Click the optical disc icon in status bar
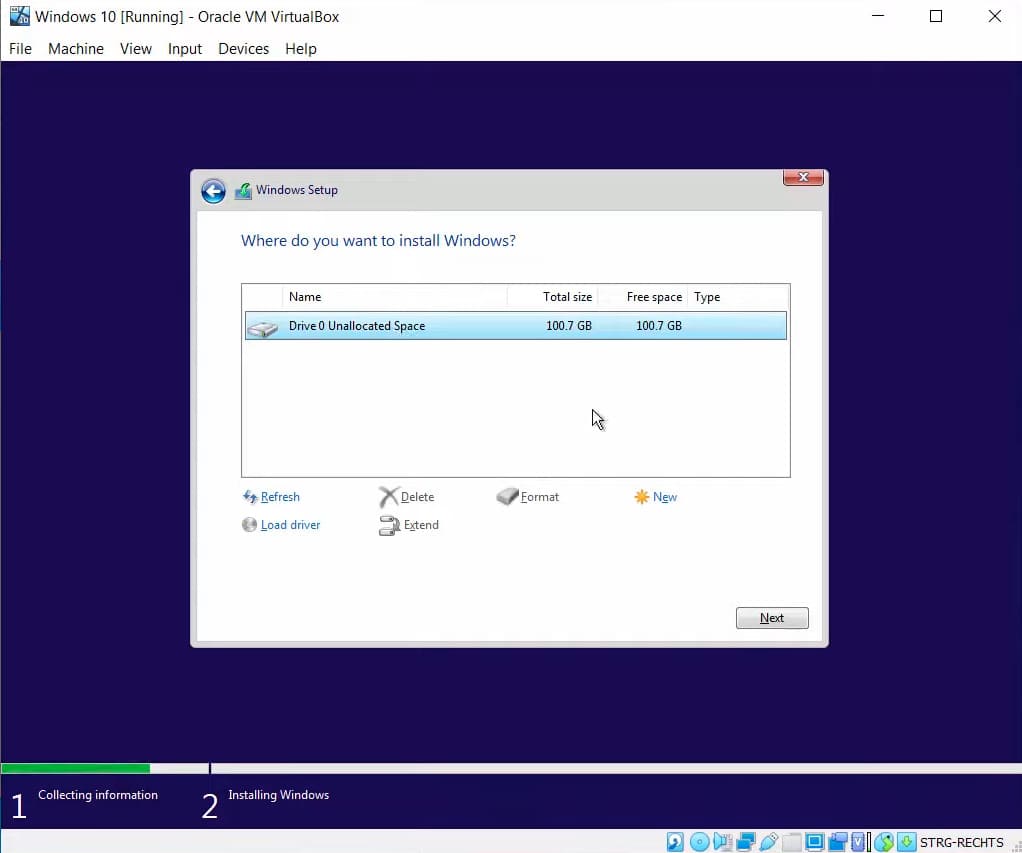Image resolution: width=1022 pixels, height=853 pixels. 700,842
